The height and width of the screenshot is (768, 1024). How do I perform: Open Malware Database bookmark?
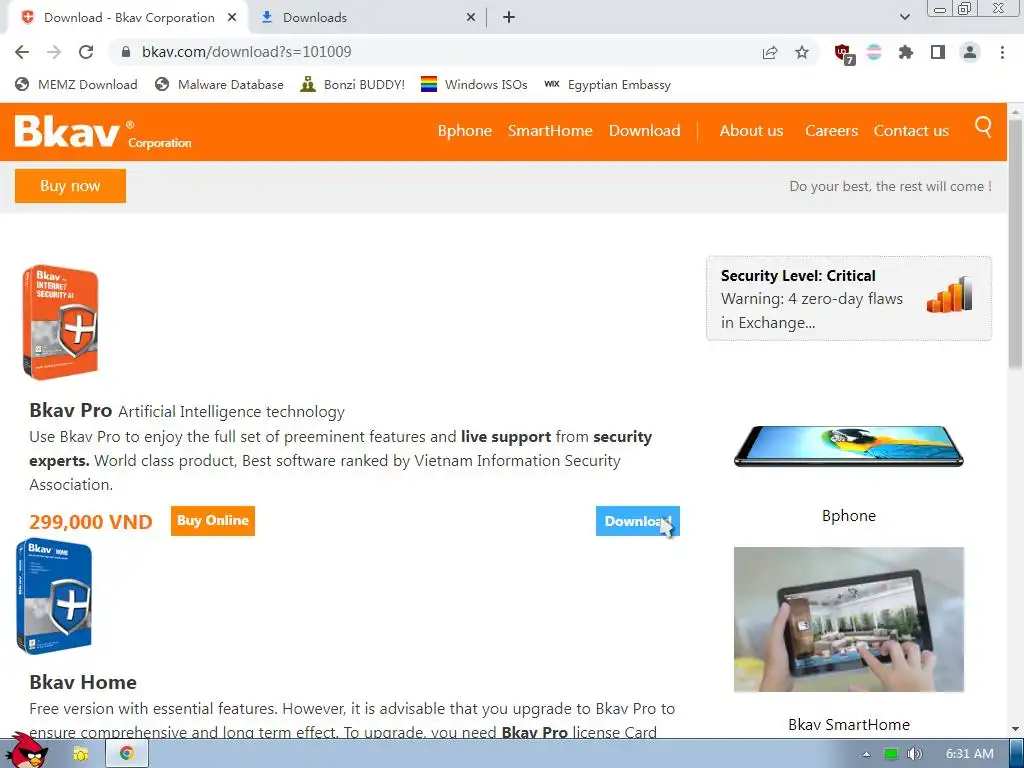point(219,85)
